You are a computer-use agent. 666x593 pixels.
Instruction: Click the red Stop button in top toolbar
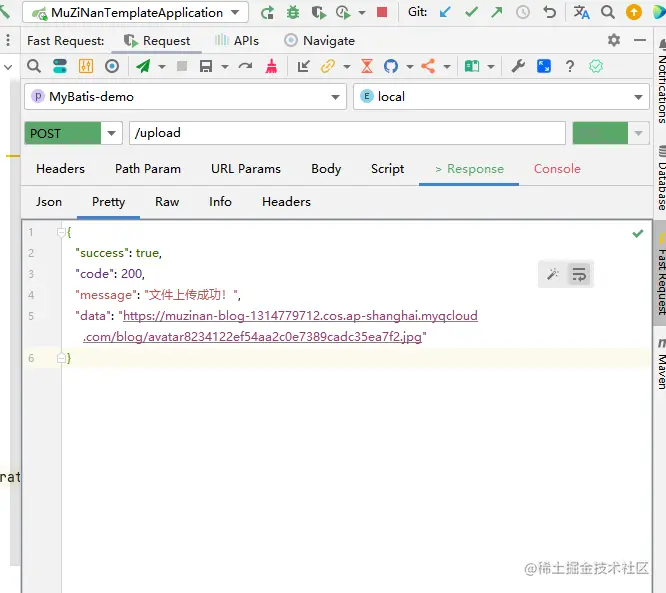pos(382,12)
